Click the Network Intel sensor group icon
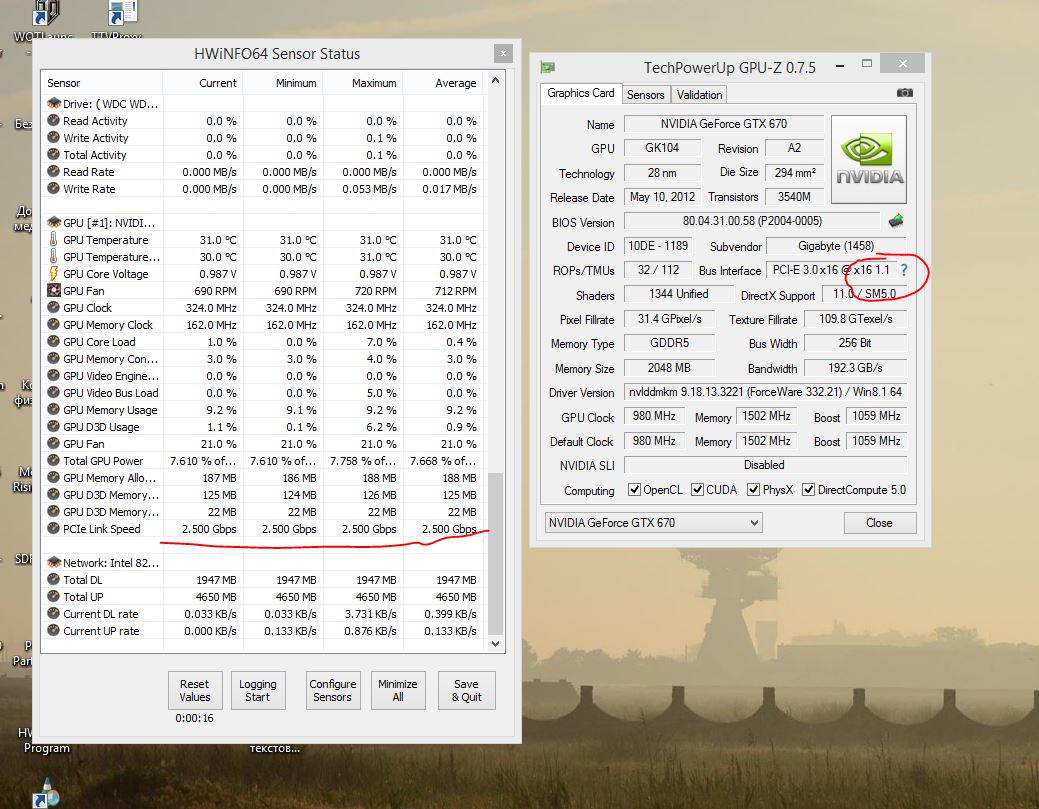Image resolution: width=1039 pixels, height=809 pixels. click(54, 563)
